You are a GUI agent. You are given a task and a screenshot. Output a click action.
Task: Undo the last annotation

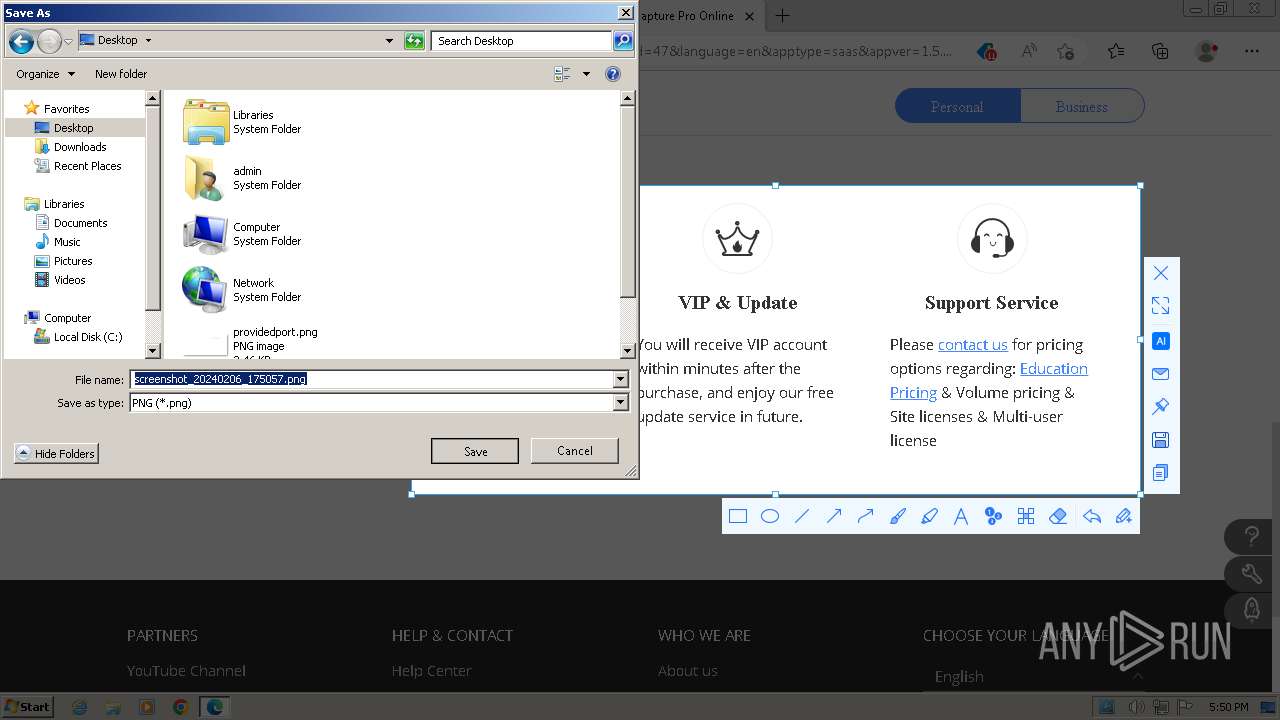1091,516
